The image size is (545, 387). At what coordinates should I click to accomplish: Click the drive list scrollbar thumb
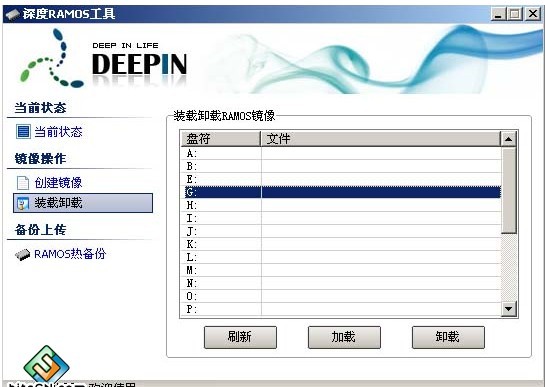(x=509, y=191)
